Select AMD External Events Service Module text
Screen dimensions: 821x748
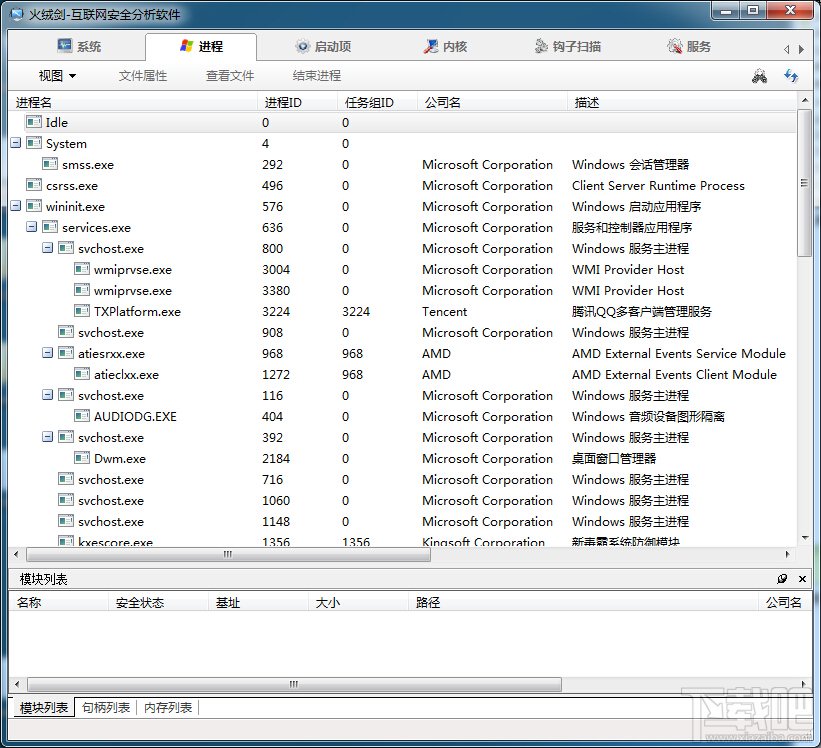679,353
